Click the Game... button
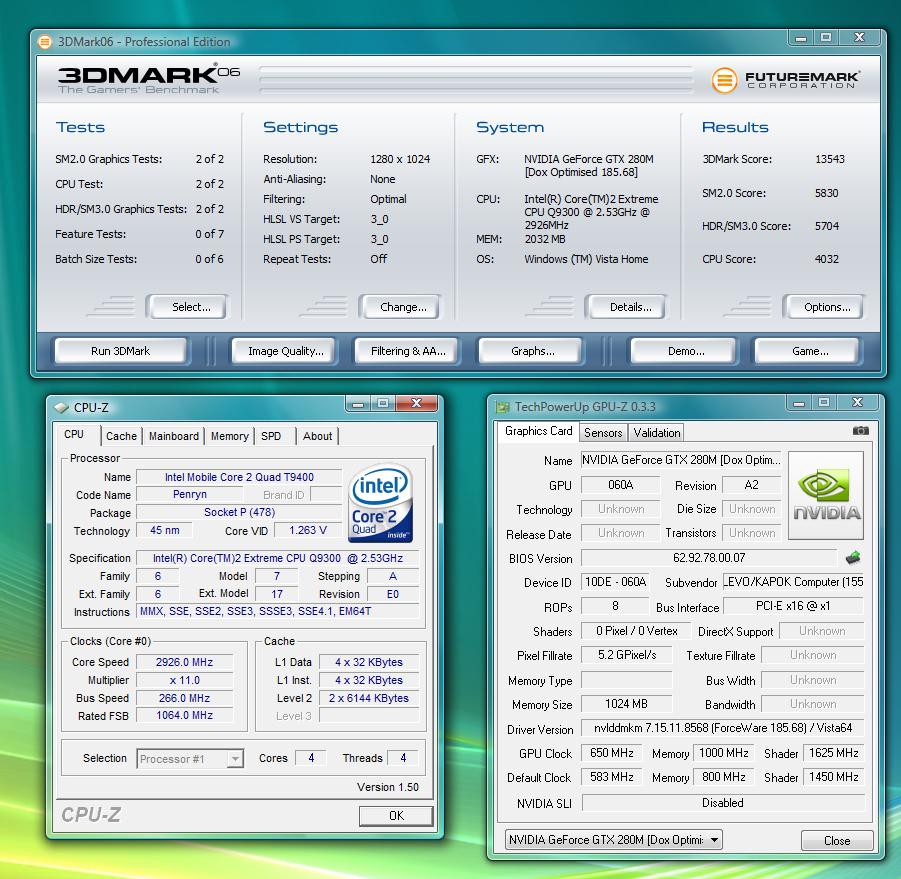The height and width of the screenshot is (879, 901). click(x=810, y=351)
